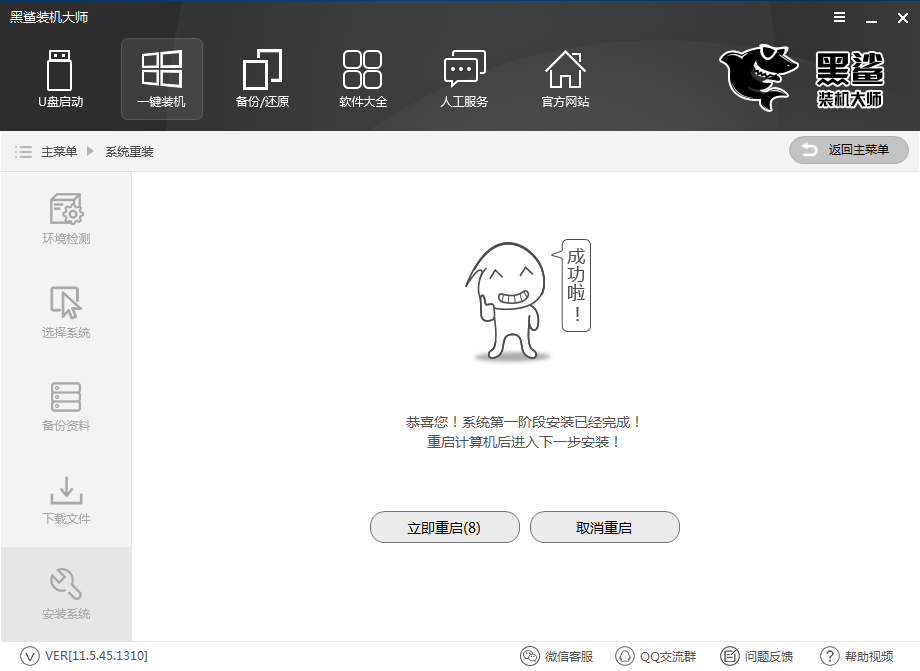Open the 下载文件 download step
The height and width of the screenshot is (671, 920).
(x=66, y=499)
